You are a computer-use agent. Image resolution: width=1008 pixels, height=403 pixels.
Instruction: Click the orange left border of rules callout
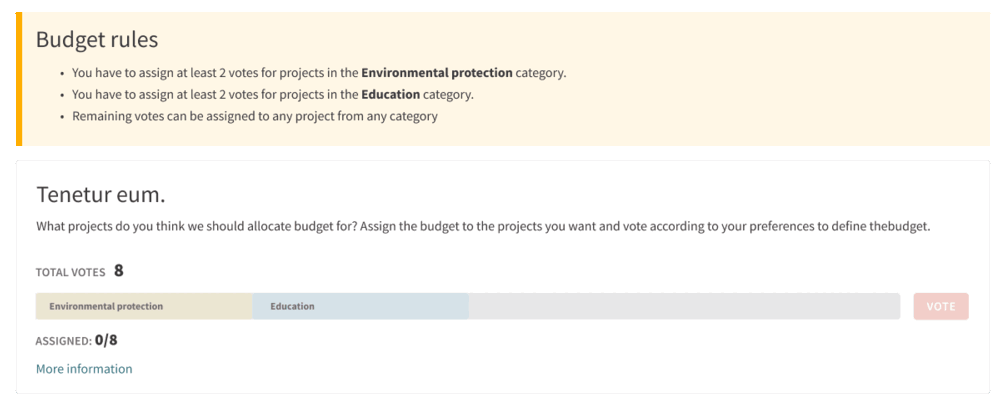(19, 79)
